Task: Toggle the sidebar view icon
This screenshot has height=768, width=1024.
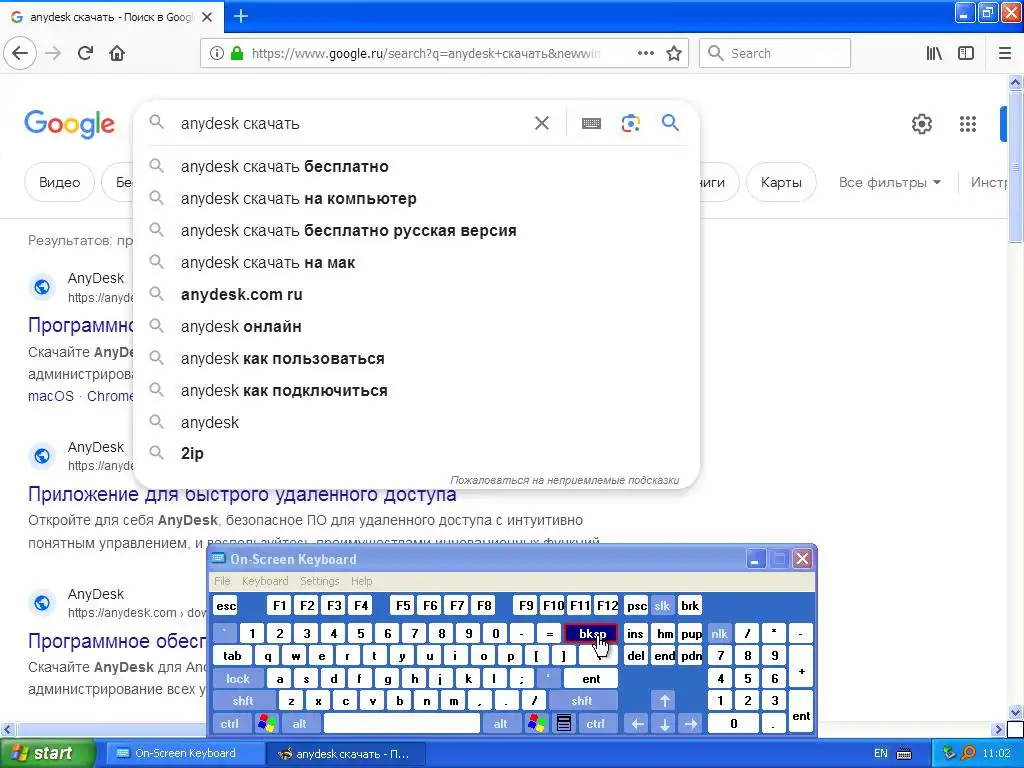Action: coord(966,54)
